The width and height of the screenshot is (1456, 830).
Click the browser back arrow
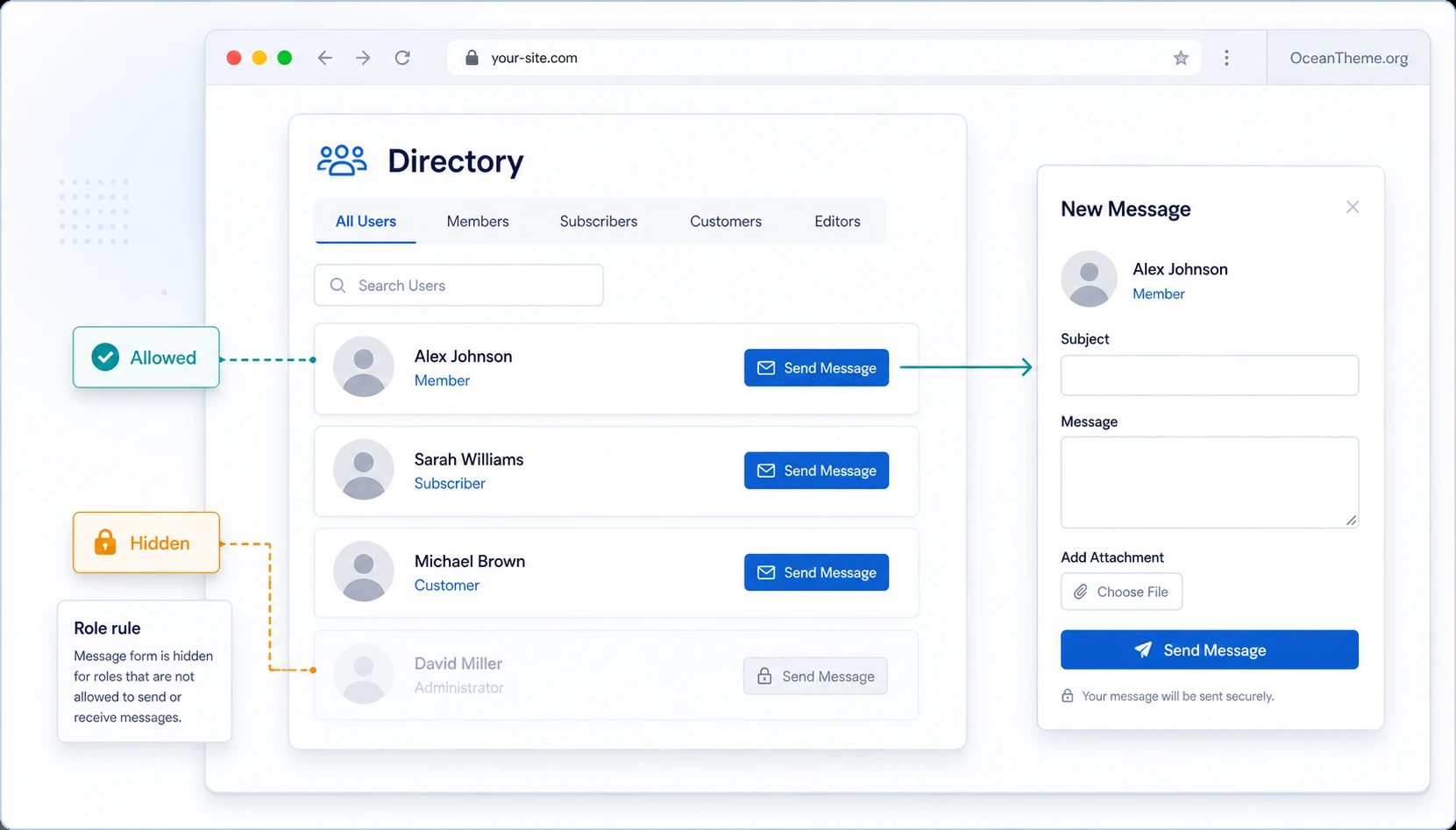pyautogui.click(x=325, y=58)
